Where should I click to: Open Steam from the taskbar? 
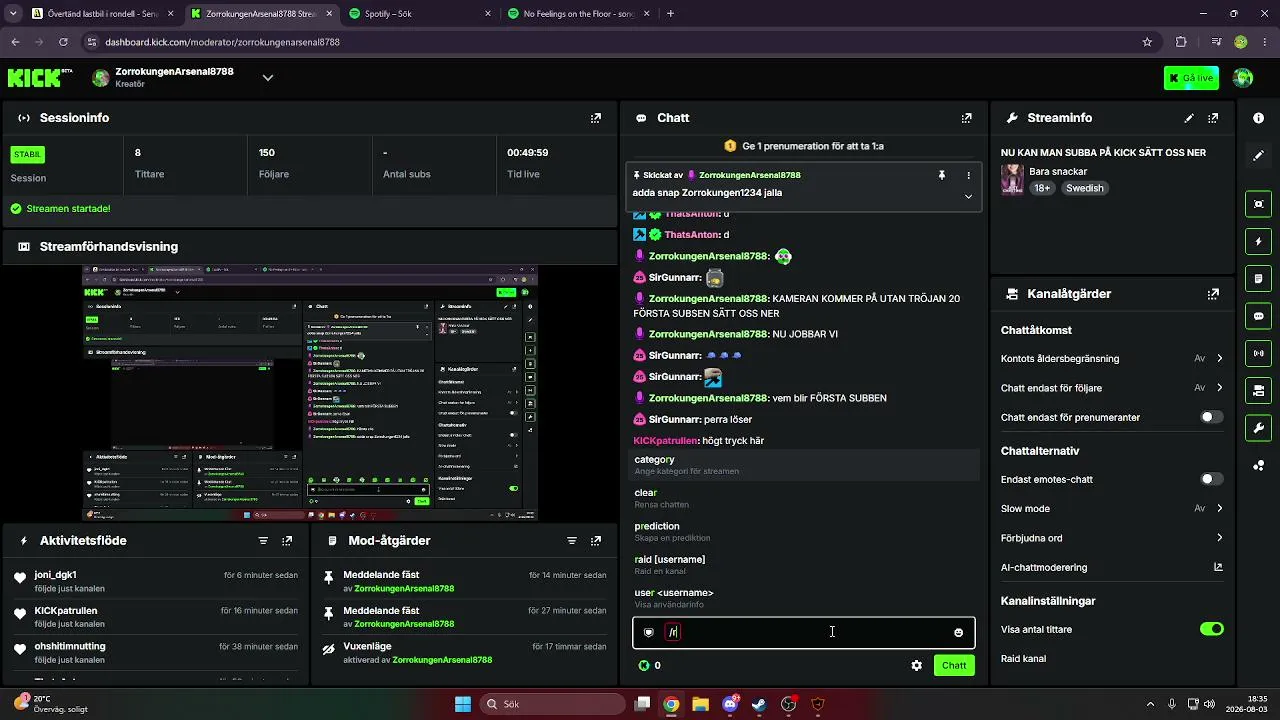(x=759, y=704)
